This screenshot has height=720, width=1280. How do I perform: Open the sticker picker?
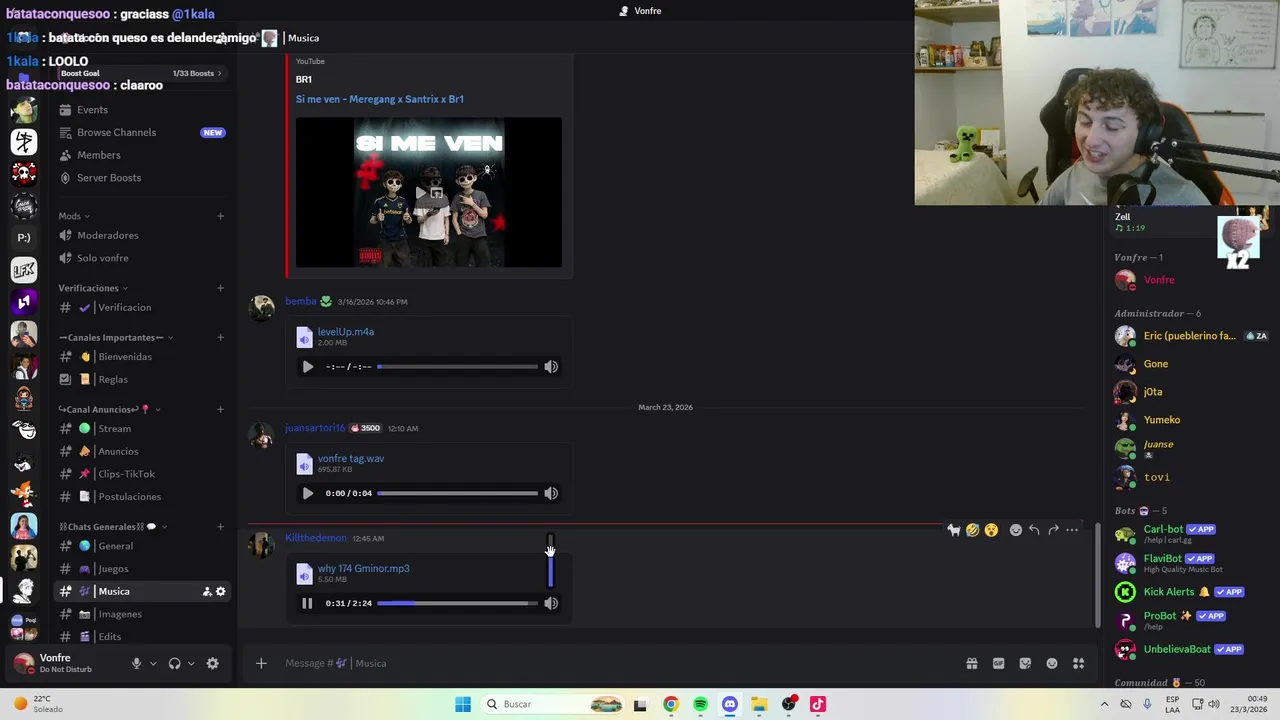click(1025, 663)
